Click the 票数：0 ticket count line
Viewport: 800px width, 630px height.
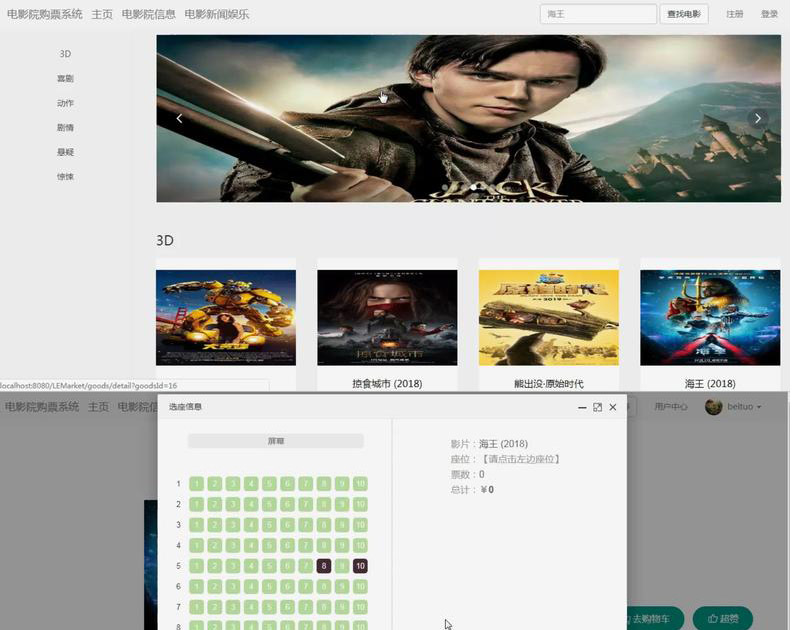[467, 474]
